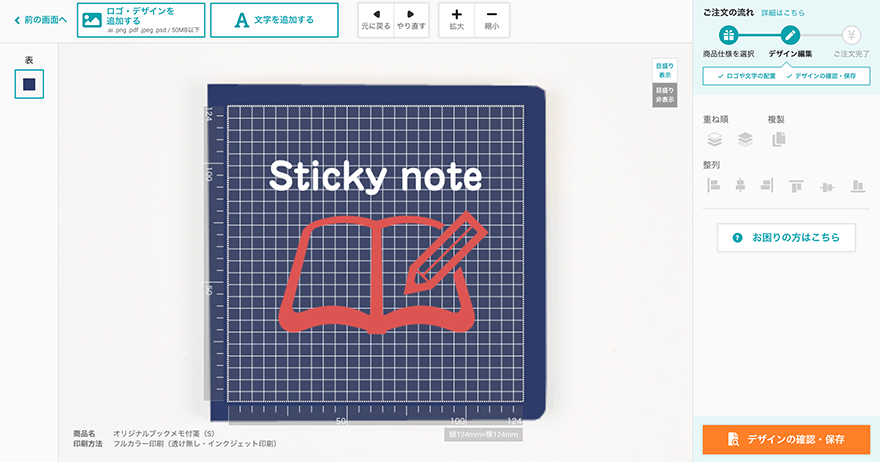Duplicate object with 複製 icon
The height and width of the screenshot is (462, 880).
[778, 139]
